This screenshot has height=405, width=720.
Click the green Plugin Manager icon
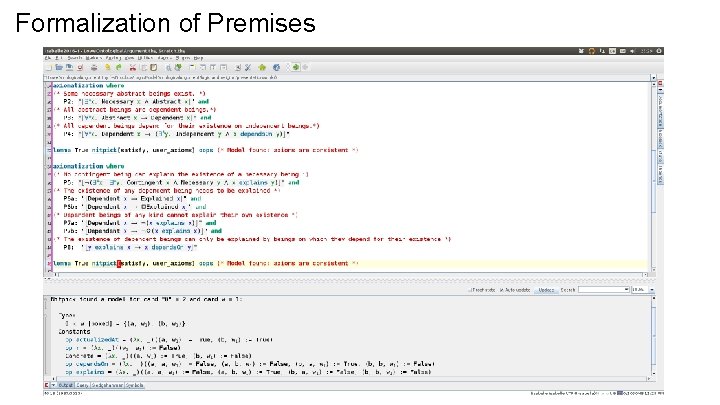[262, 68]
